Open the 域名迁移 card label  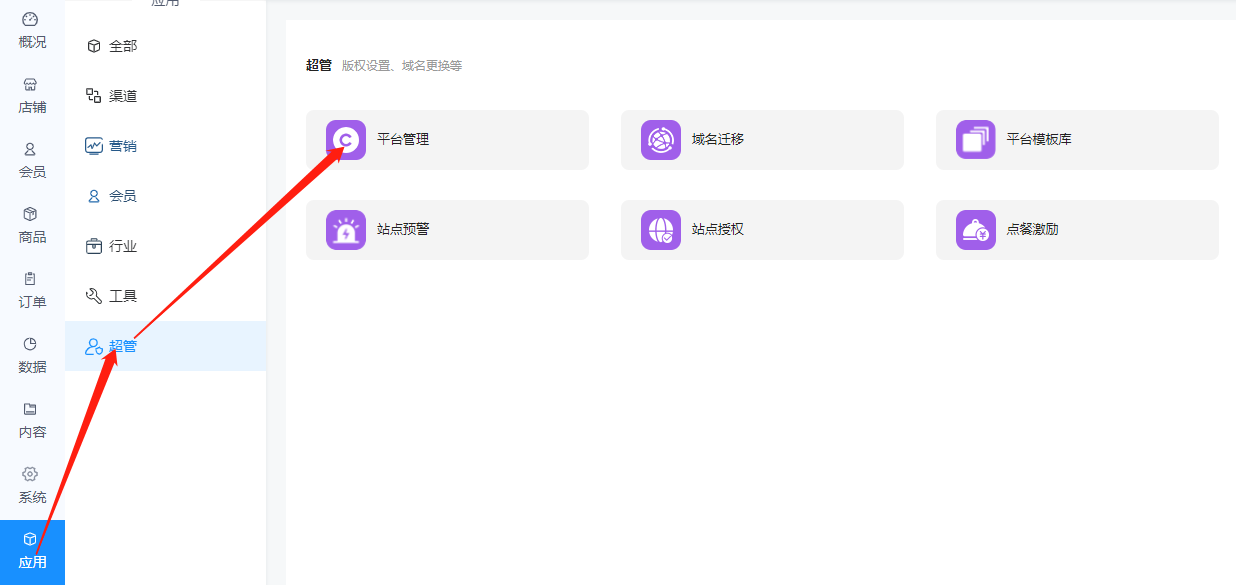(718, 139)
